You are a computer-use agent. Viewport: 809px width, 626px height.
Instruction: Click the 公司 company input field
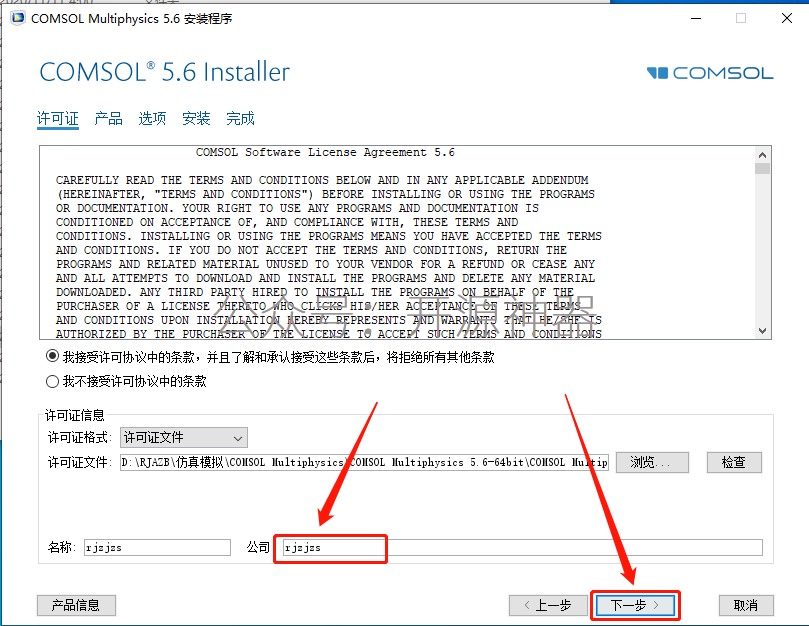pos(523,548)
